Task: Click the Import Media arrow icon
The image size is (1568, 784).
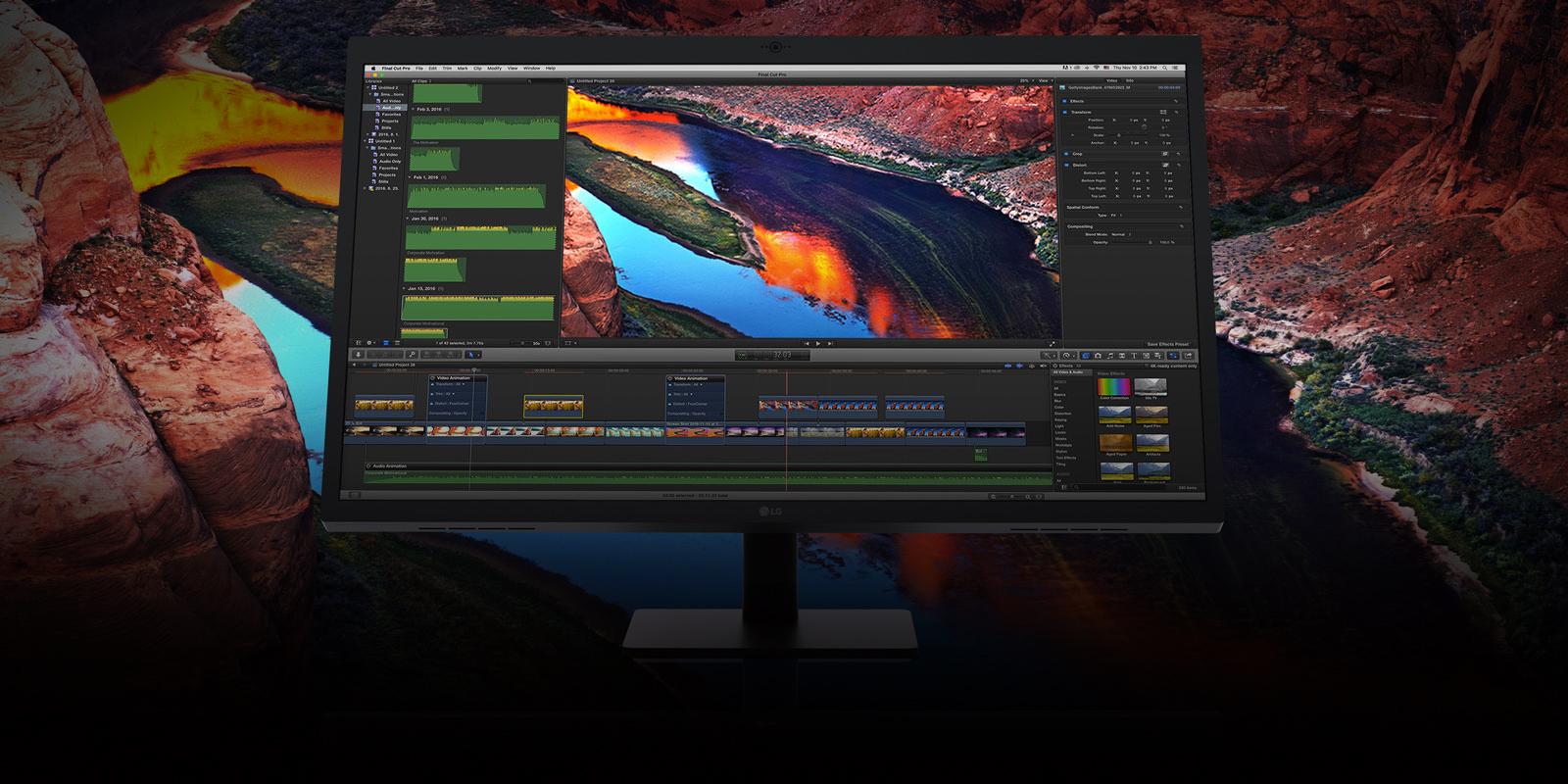Action: click(359, 355)
